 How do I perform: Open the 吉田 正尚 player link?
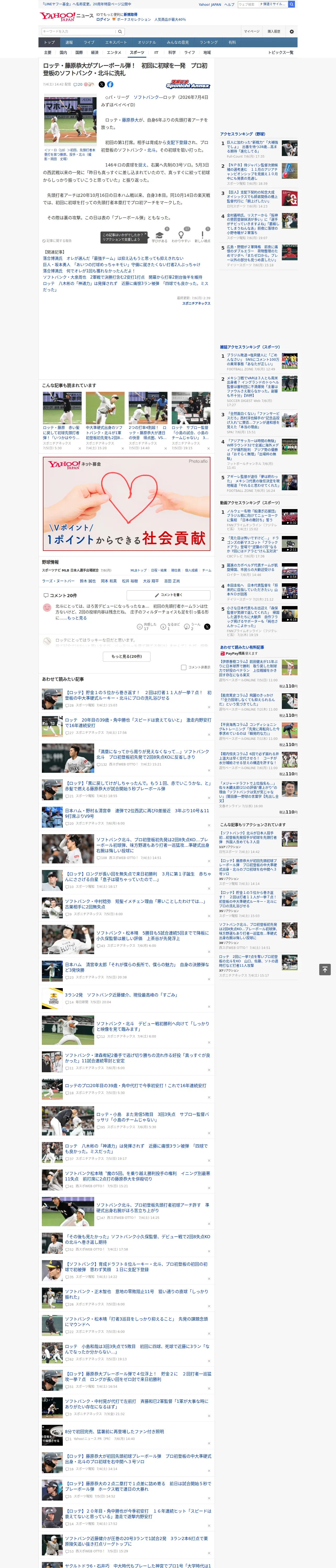tap(172, 581)
